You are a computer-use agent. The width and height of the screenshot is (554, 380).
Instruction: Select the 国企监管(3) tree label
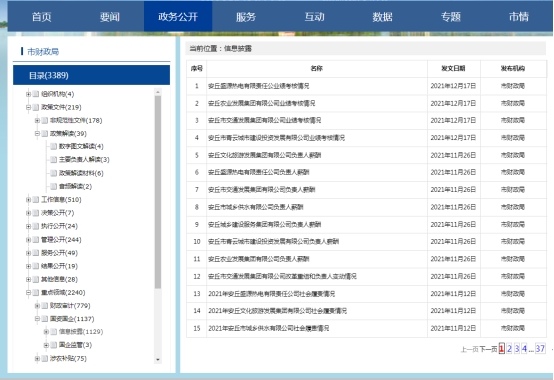click(x=75, y=345)
